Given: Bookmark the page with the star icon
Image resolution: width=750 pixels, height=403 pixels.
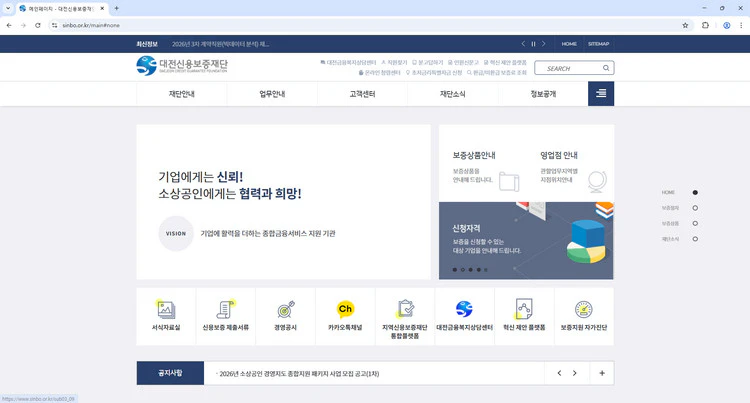Looking at the screenshot, I should (685, 25).
